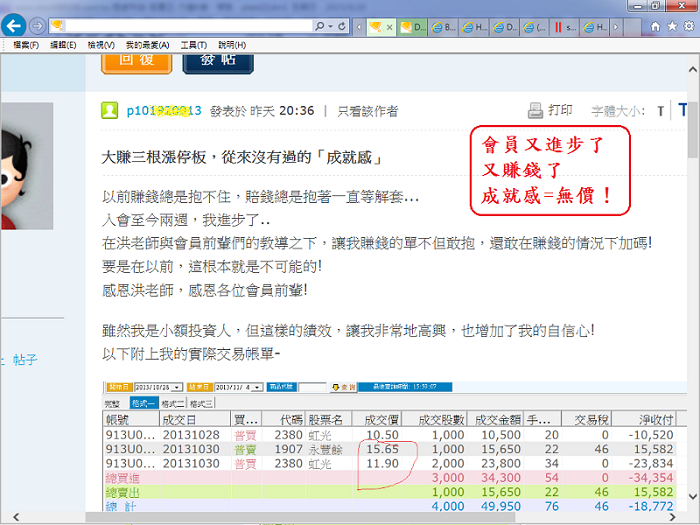Open the 說明(H) menu
The width and height of the screenshot is (700, 525).
coord(232,45)
